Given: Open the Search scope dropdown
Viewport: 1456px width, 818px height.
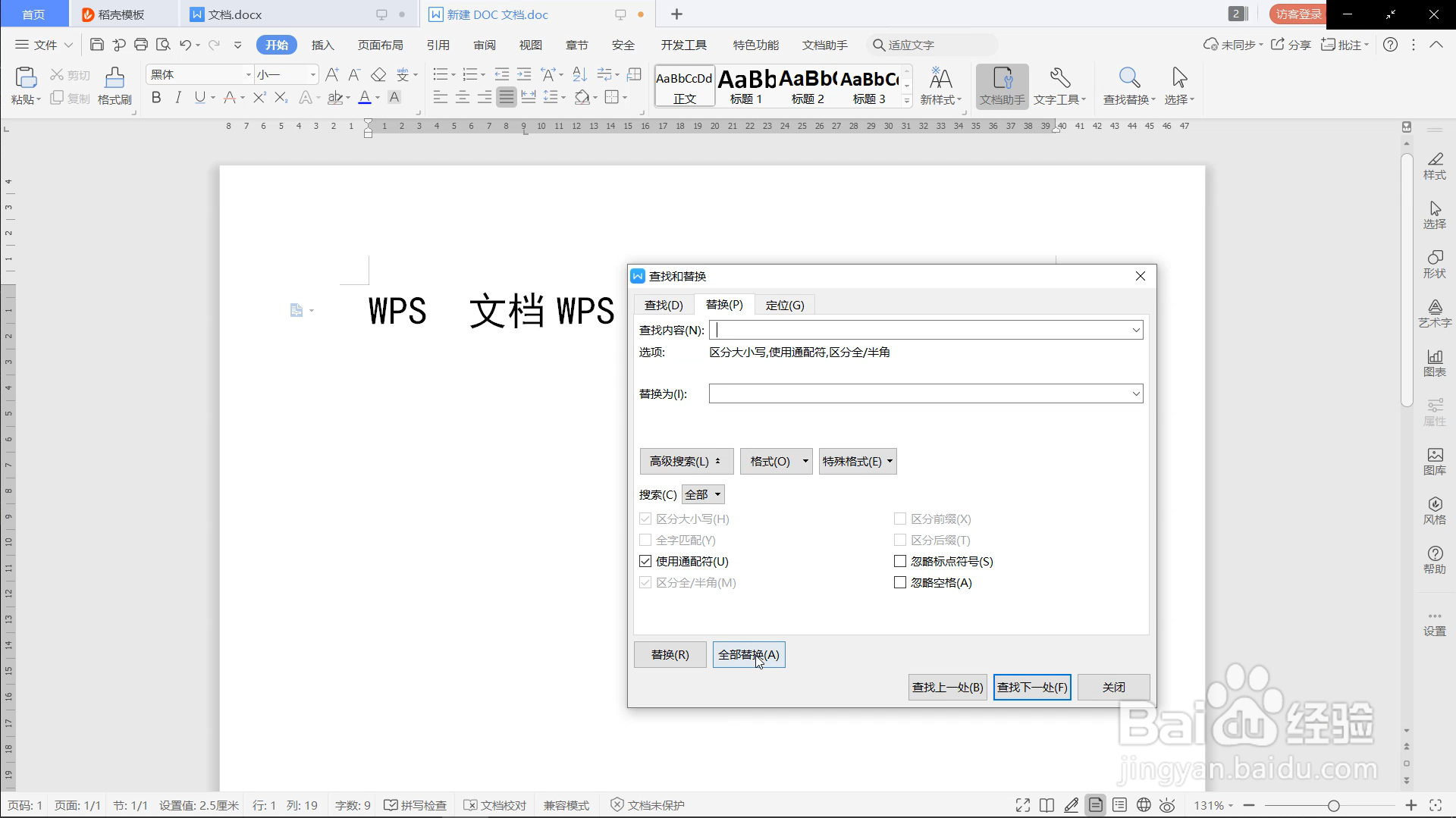Looking at the screenshot, I should 703,494.
